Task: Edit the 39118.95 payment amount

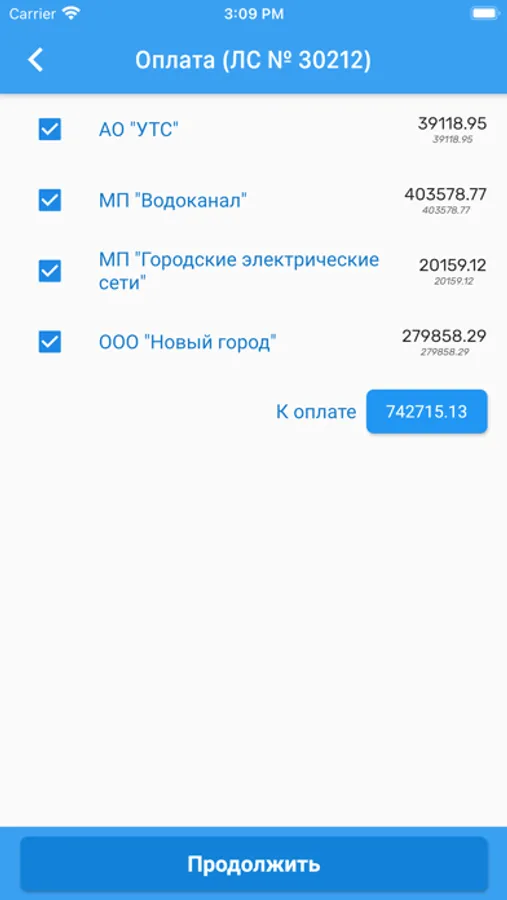Action: [452, 123]
